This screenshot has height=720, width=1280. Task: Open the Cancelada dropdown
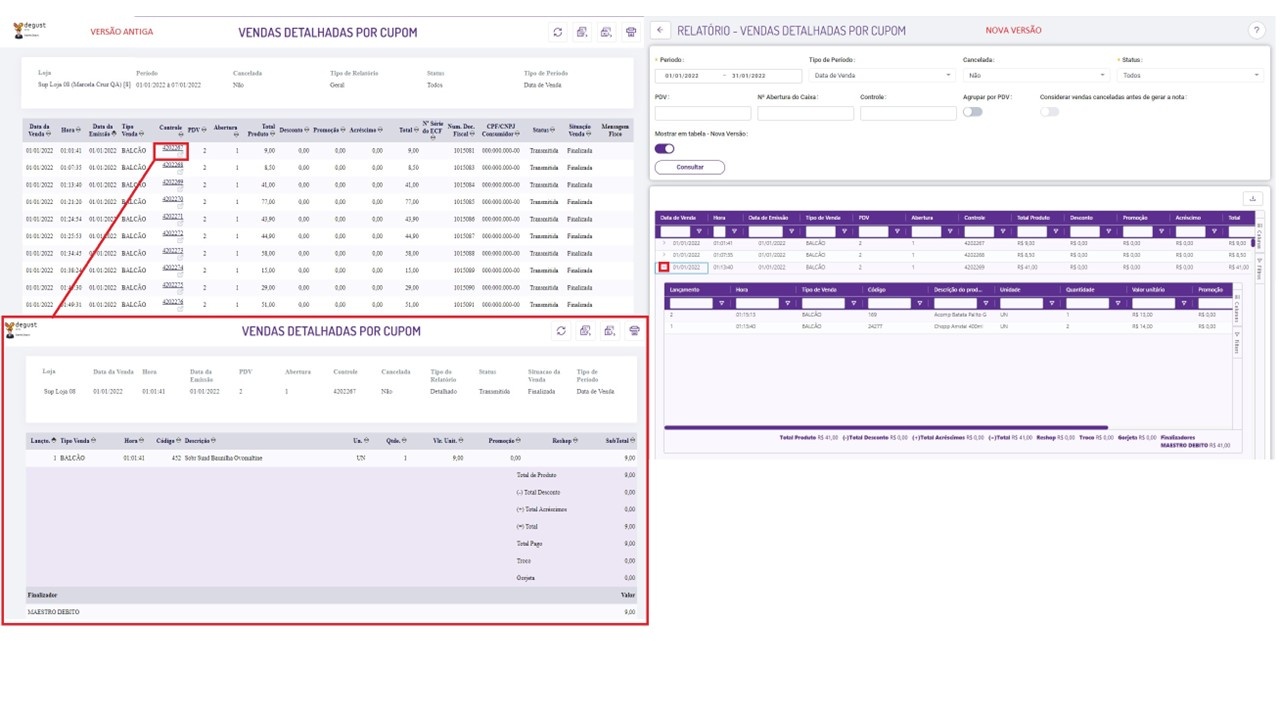[1036, 75]
